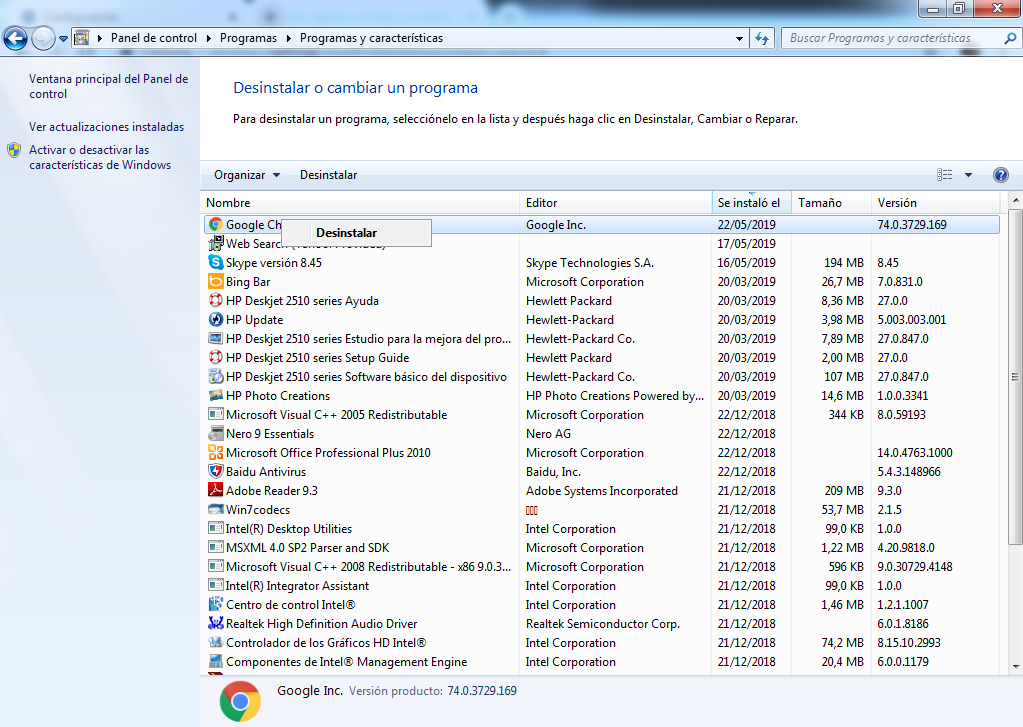Viewport: 1023px width, 727px height.
Task: Open Ver actualizaciones instaladas link
Action: [106, 127]
